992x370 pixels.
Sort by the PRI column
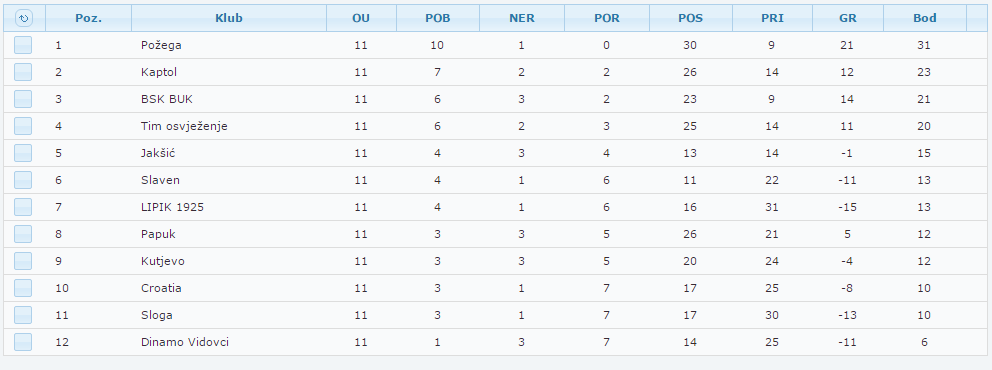tap(772, 18)
